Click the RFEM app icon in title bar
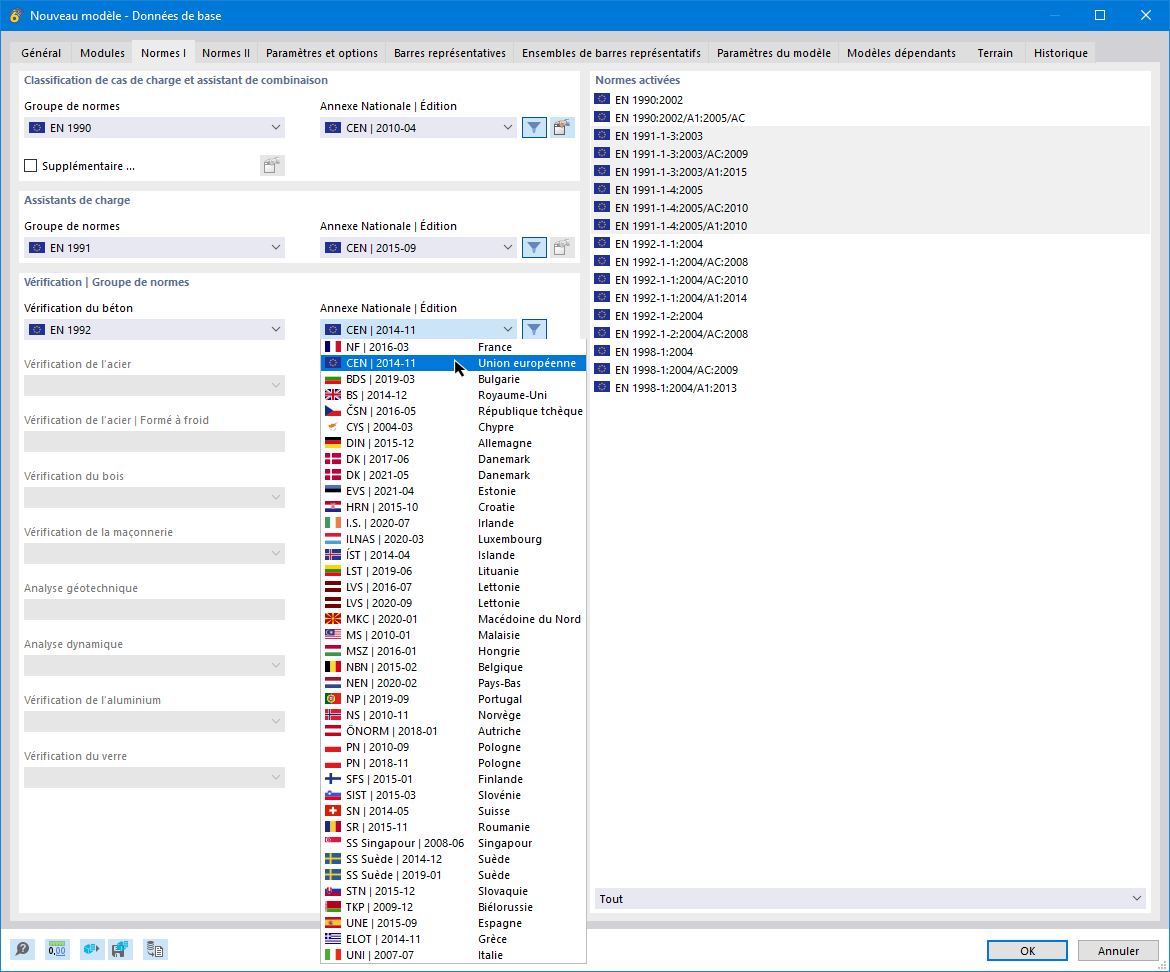The height and width of the screenshot is (972, 1170). pyautogui.click(x=15, y=15)
